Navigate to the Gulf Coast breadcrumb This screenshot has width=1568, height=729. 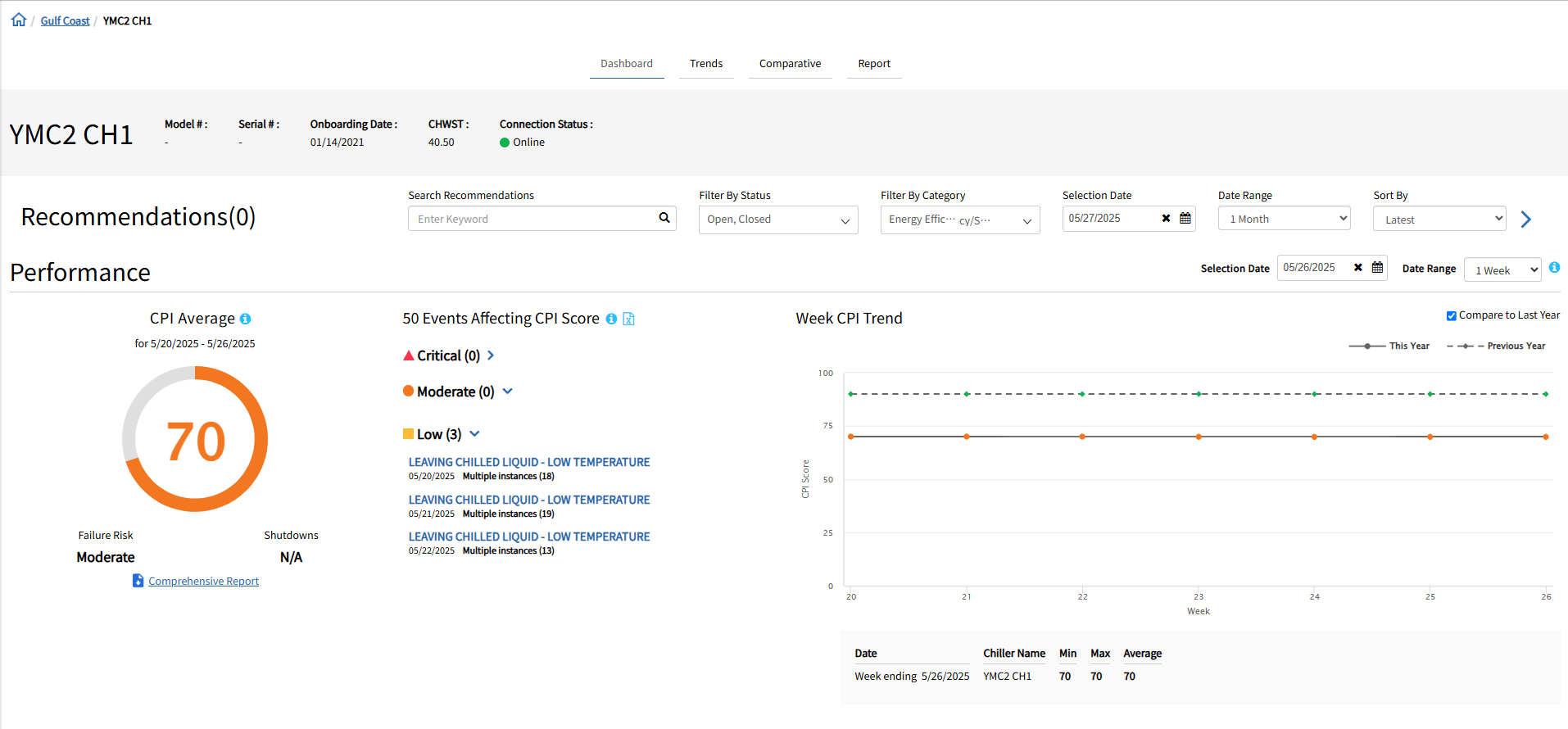(66, 20)
